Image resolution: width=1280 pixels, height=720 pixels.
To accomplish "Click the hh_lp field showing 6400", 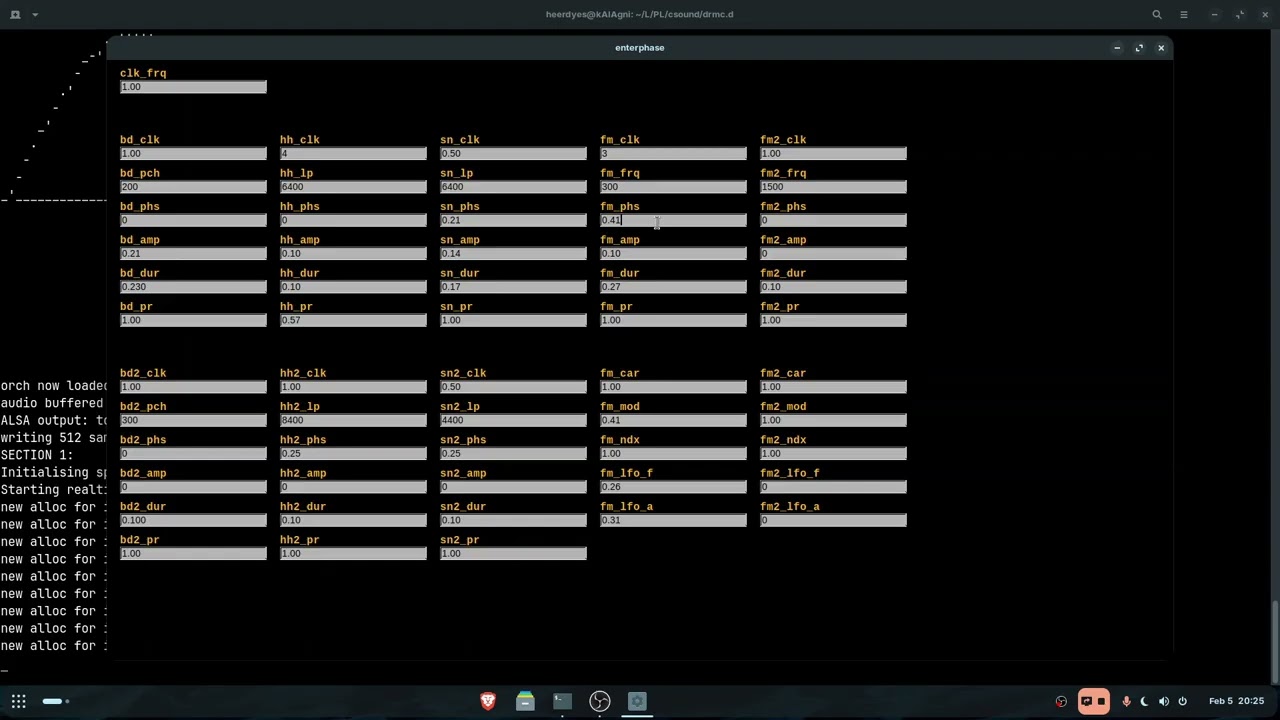I will 353,187.
